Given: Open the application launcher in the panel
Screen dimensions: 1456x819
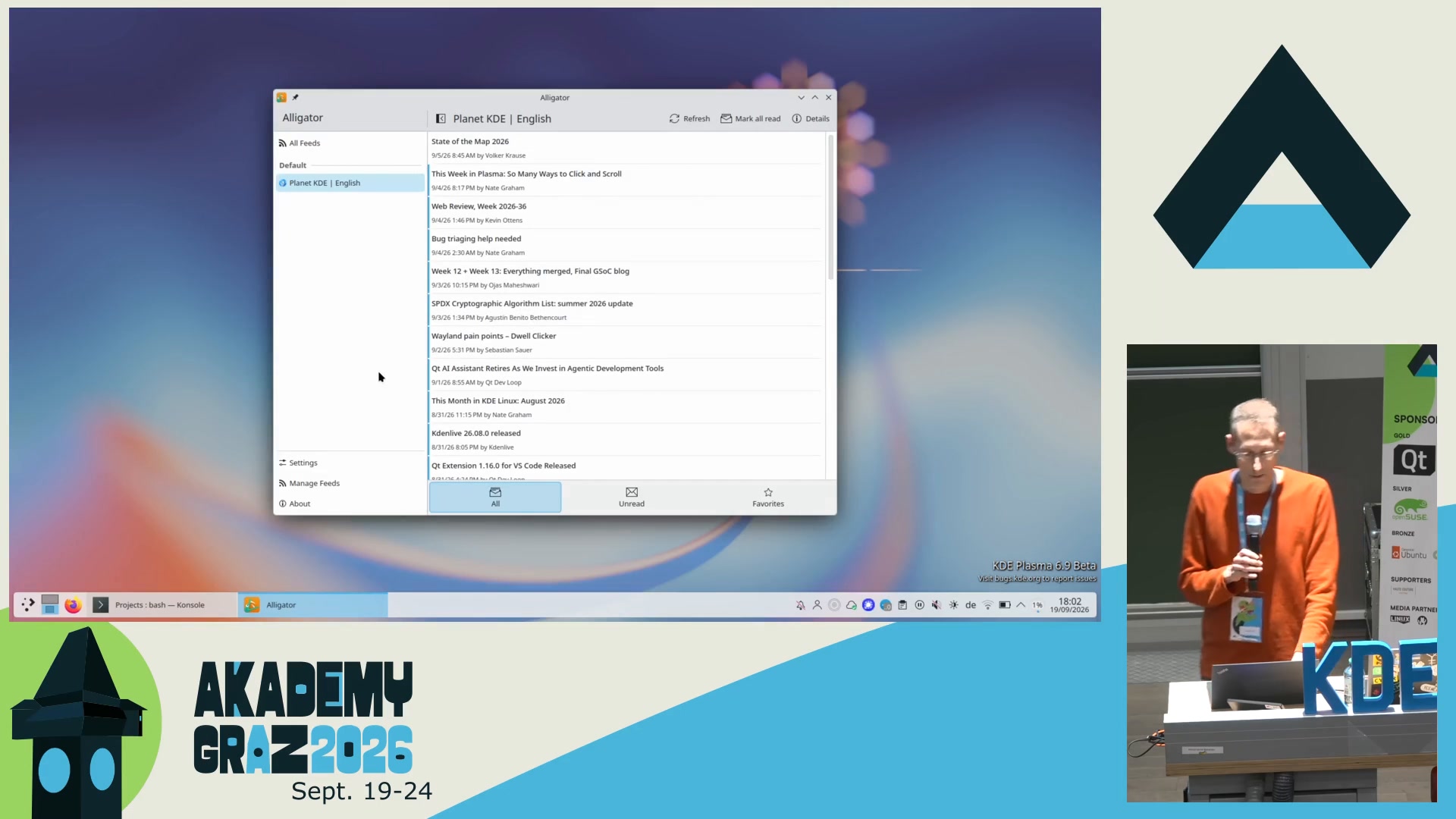Looking at the screenshot, I should click(28, 604).
